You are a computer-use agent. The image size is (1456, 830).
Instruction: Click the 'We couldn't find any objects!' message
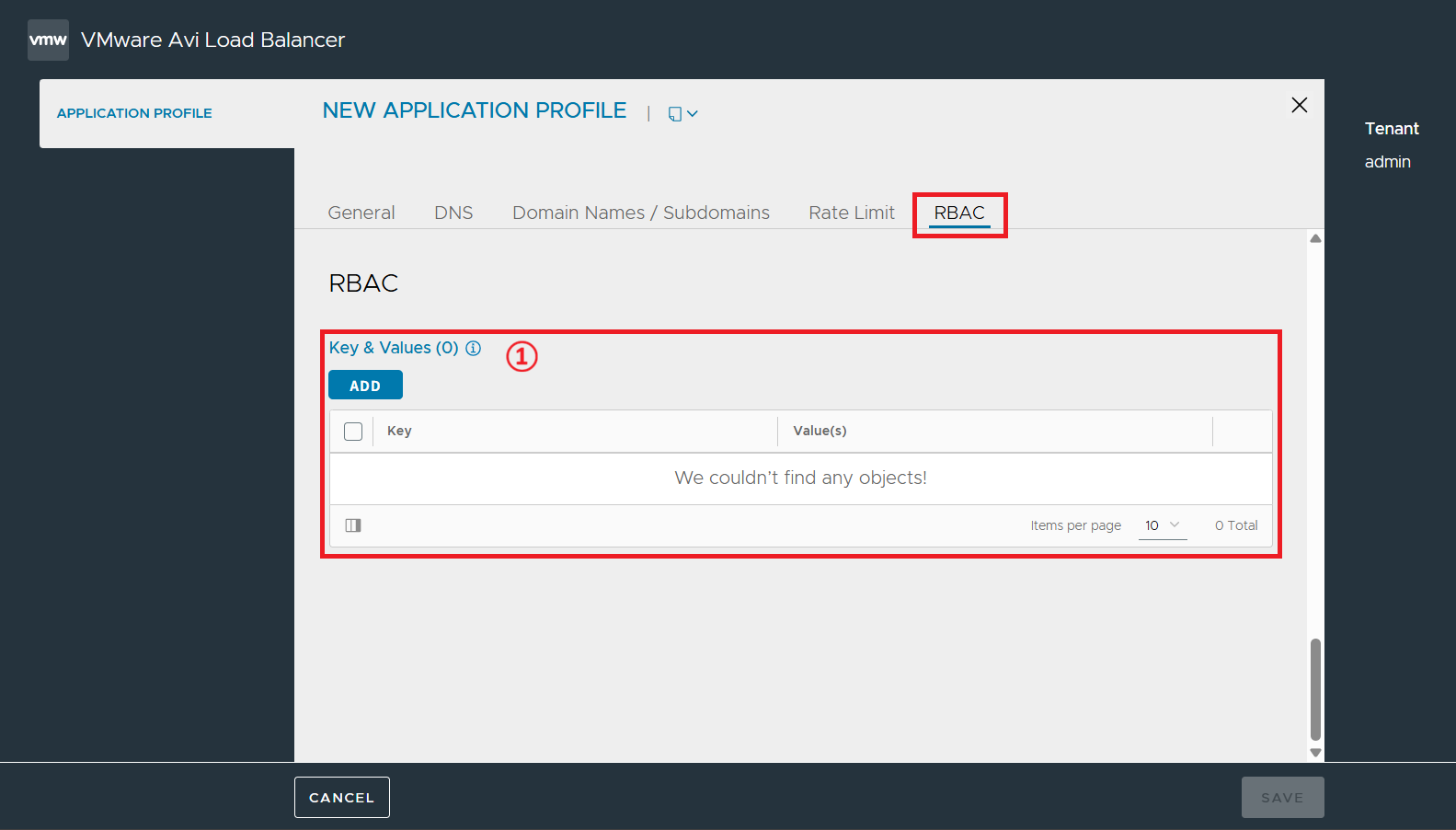(x=800, y=478)
